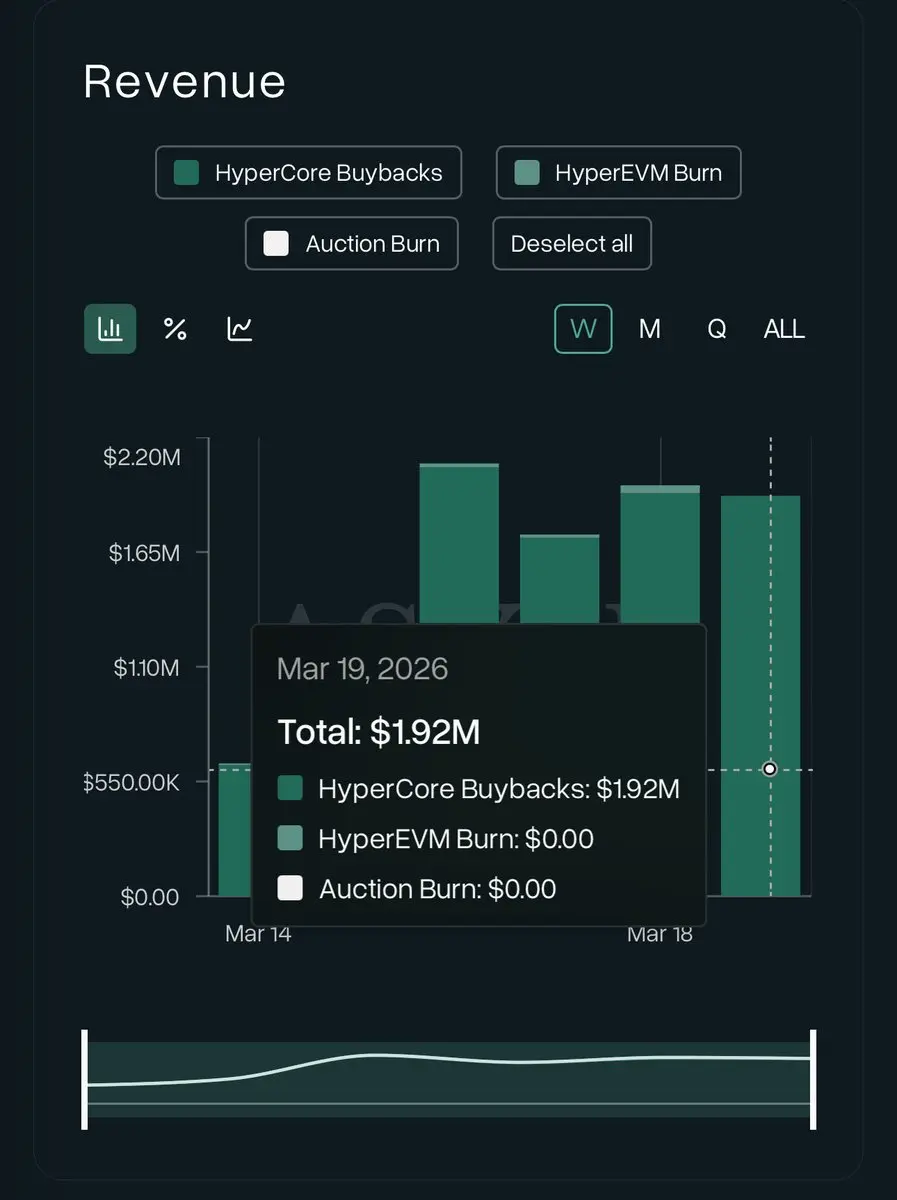Image resolution: width=897 pixels, height=1200 pixels.
Task: Click the tallest bar near $2.20M
Action: tap(459, 544)
